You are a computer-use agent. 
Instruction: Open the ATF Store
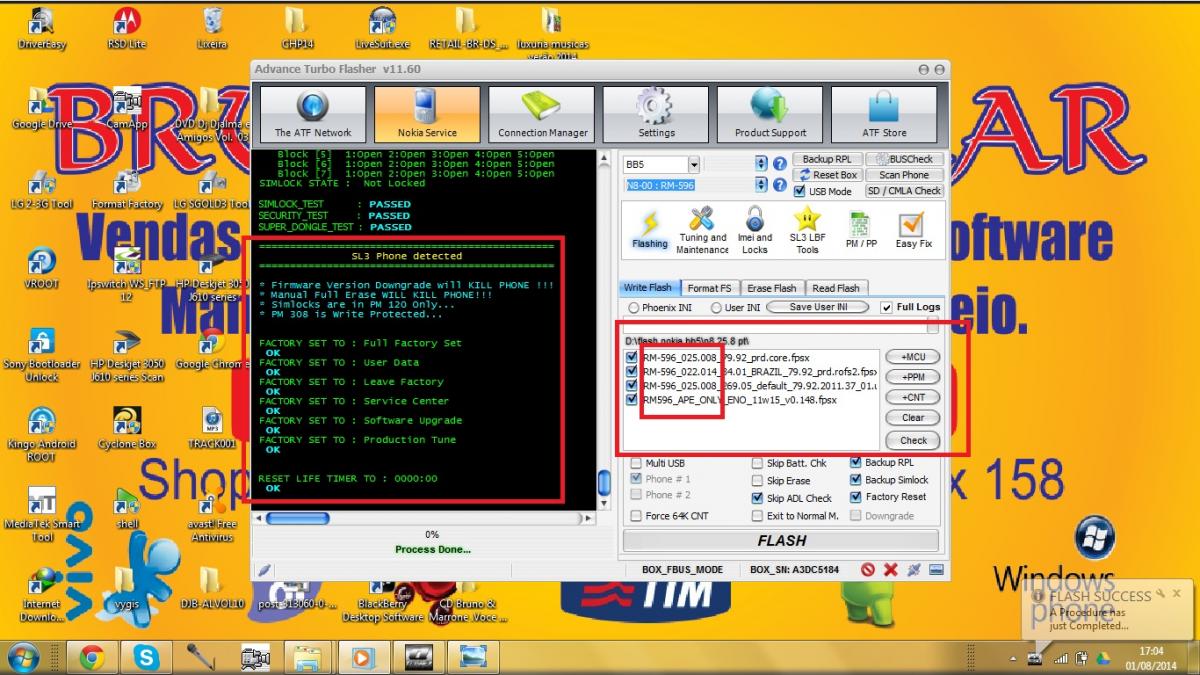tap(884, 114)
